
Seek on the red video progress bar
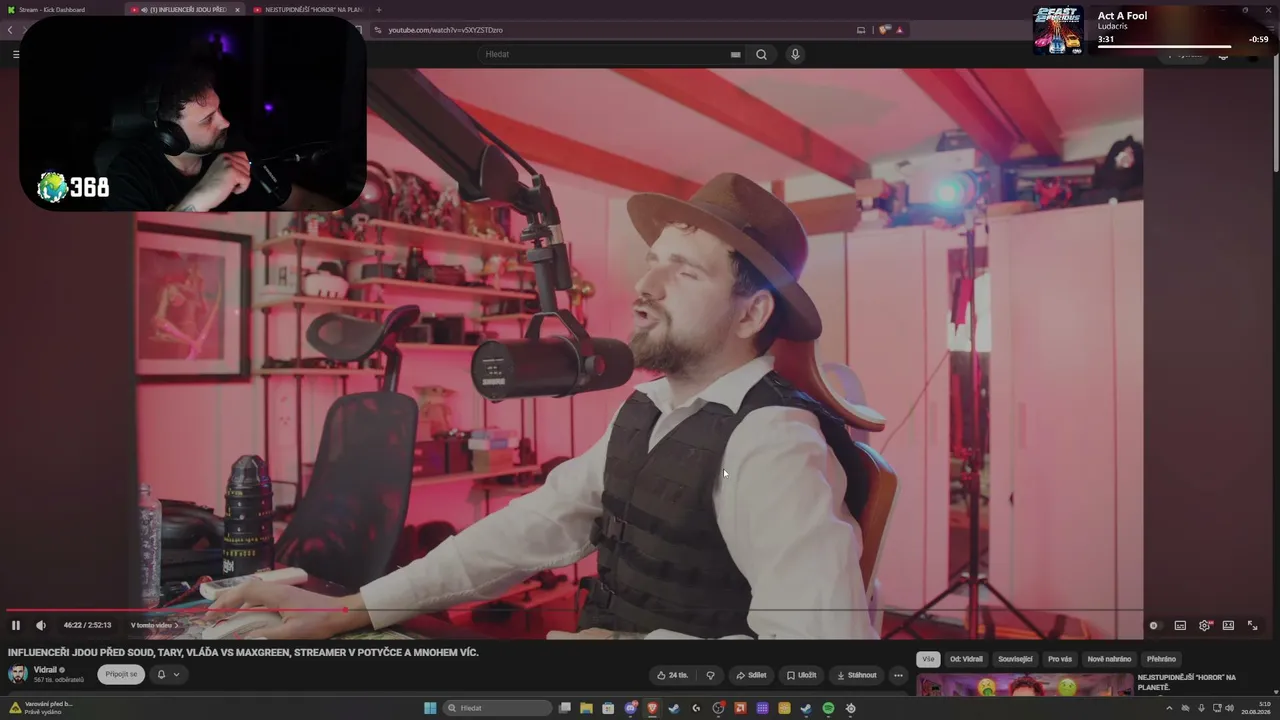[575, 609]
